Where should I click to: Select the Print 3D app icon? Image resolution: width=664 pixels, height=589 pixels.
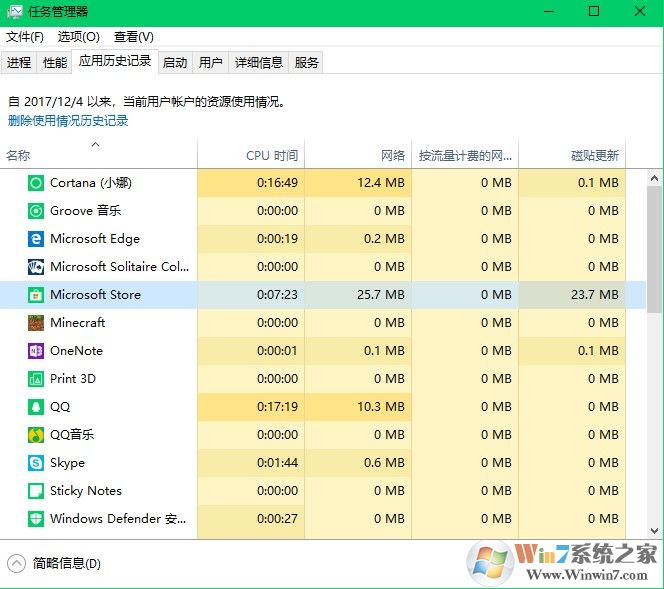pos(35,379)
